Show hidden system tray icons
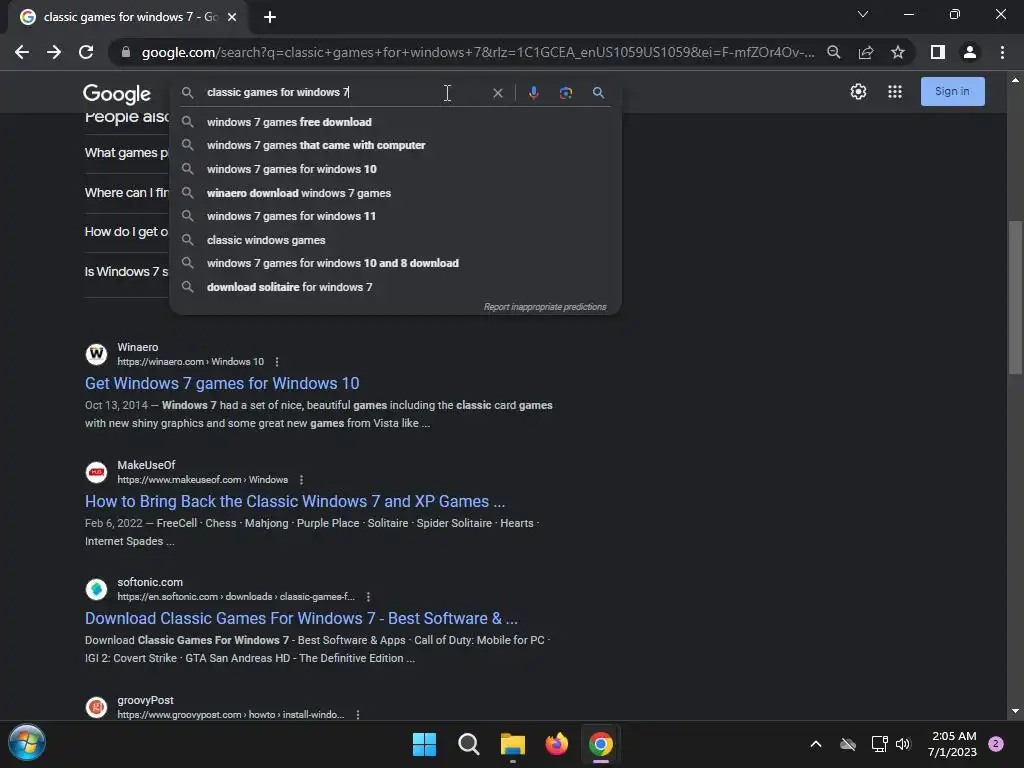Image resolution: width=1024 pixels, height=768 pixels. coord(816,744)
